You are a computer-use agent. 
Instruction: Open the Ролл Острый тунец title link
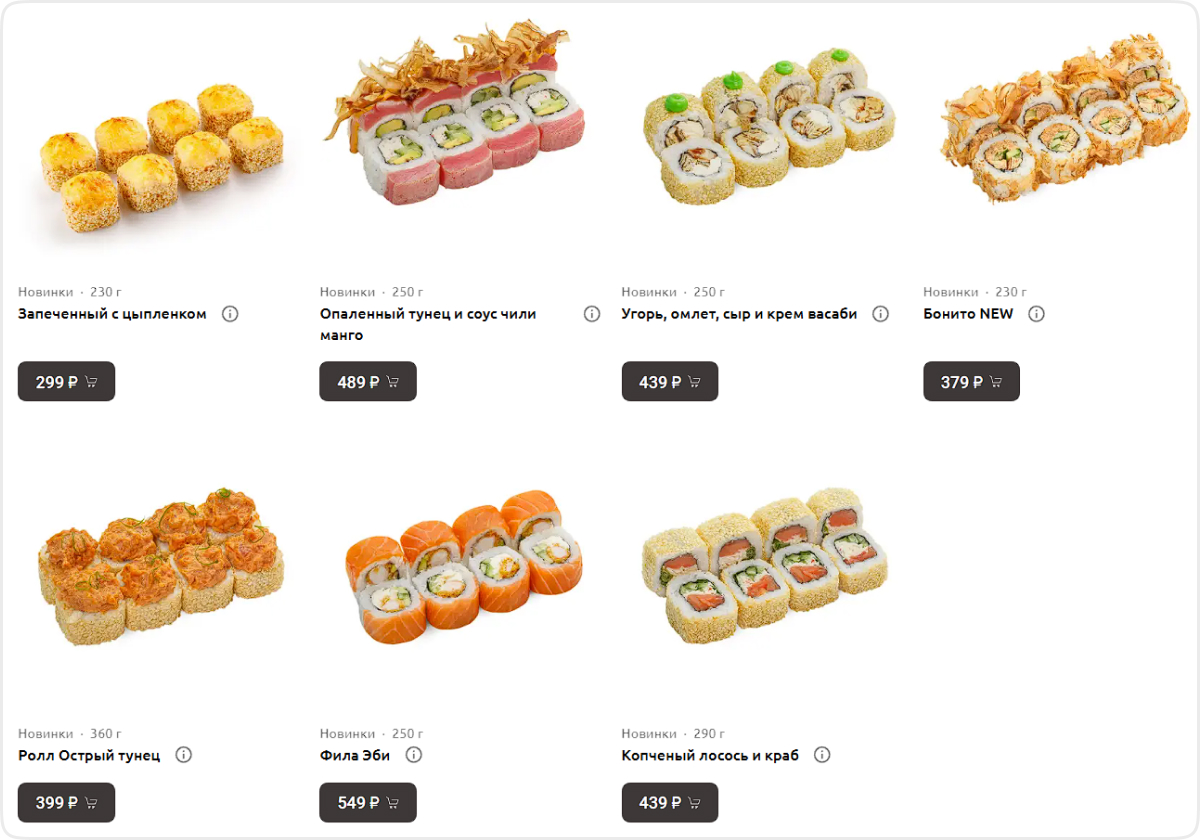point(89,755)
